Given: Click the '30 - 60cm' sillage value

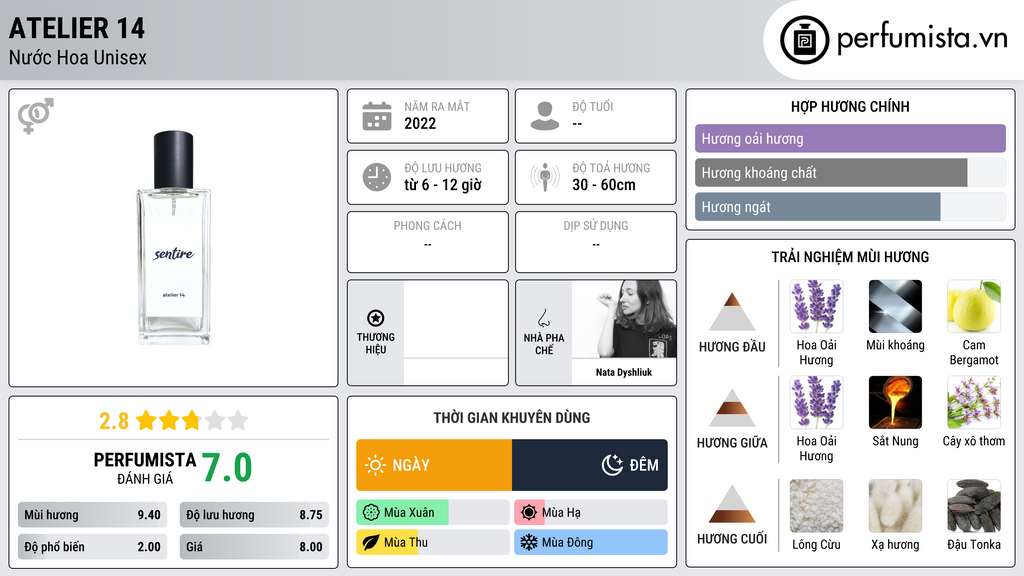Looking at the screenshot, I should click(x=604, y=185).
